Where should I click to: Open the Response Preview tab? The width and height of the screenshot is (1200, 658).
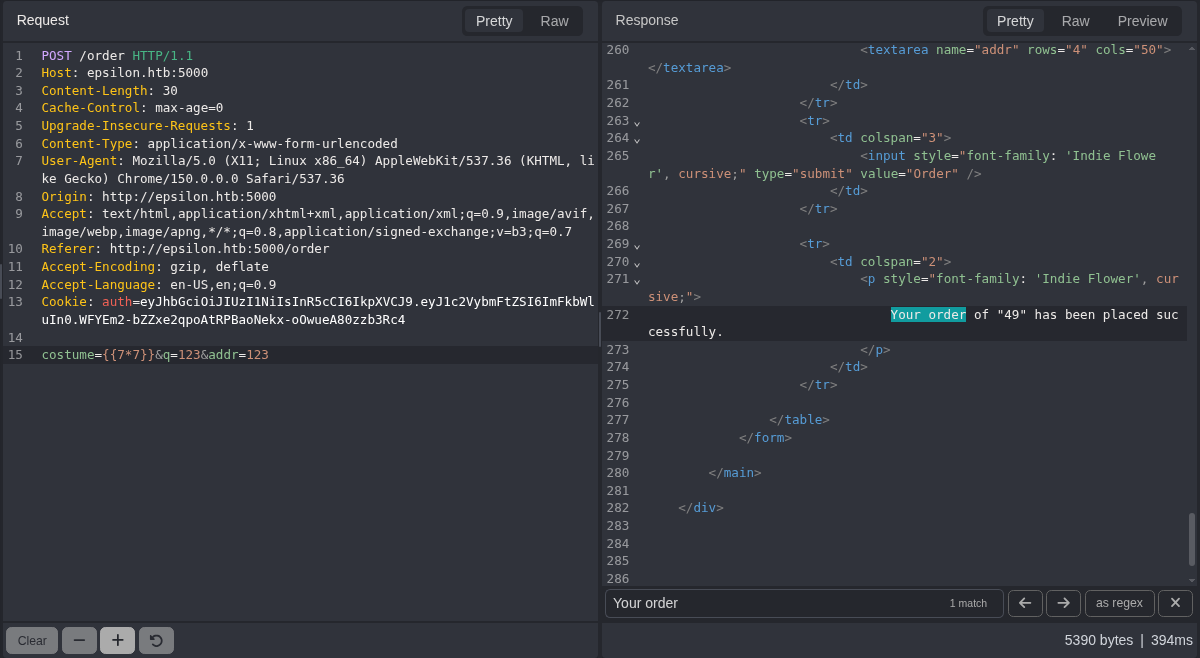[x=1142, y=21]
